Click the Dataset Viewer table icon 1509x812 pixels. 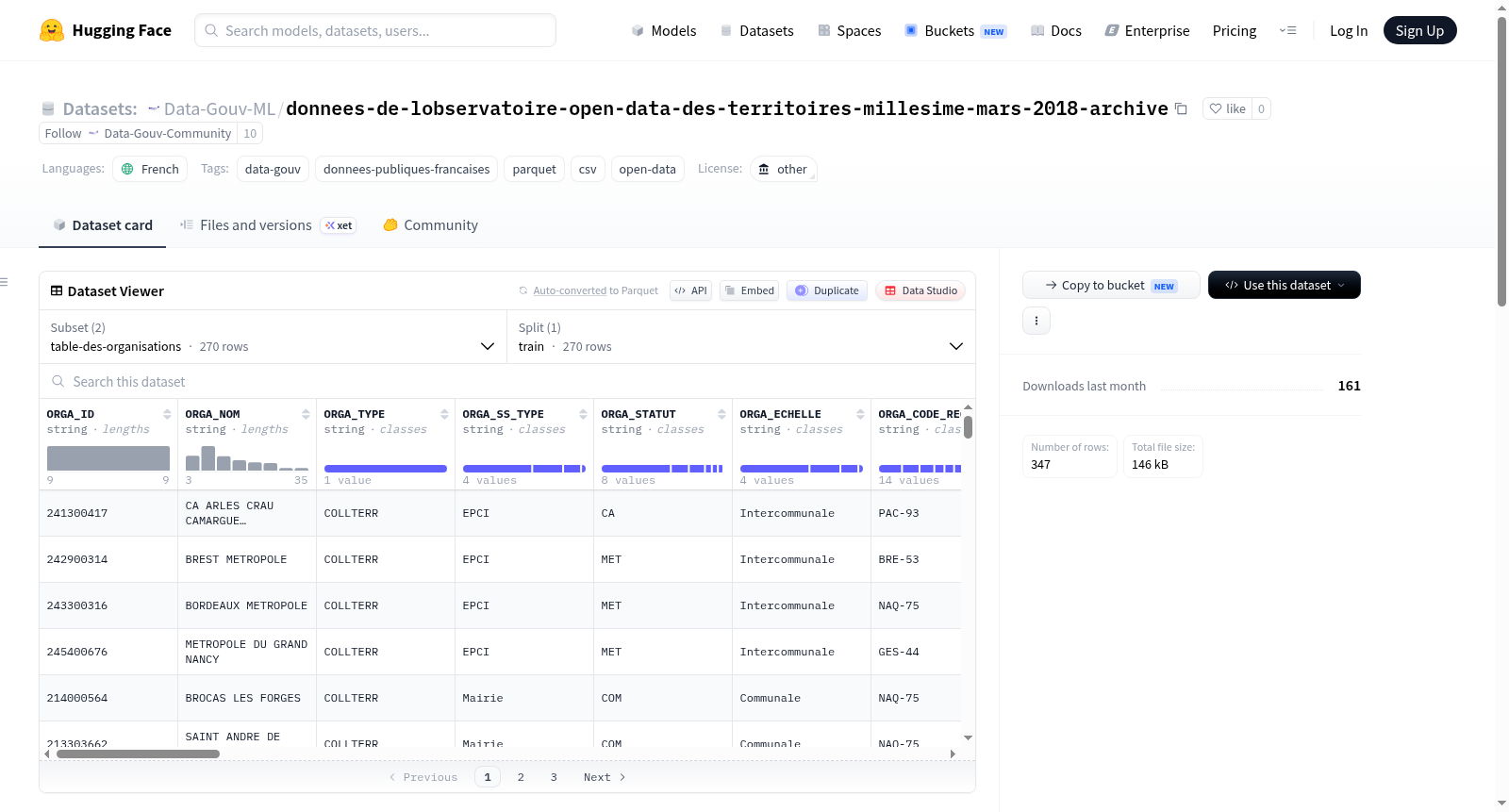click(x=57, y=290)
